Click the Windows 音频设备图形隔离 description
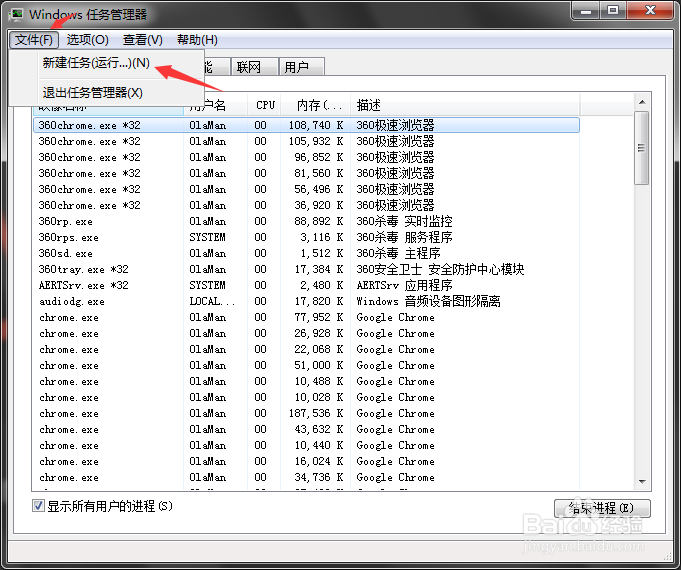 [428, 301]
